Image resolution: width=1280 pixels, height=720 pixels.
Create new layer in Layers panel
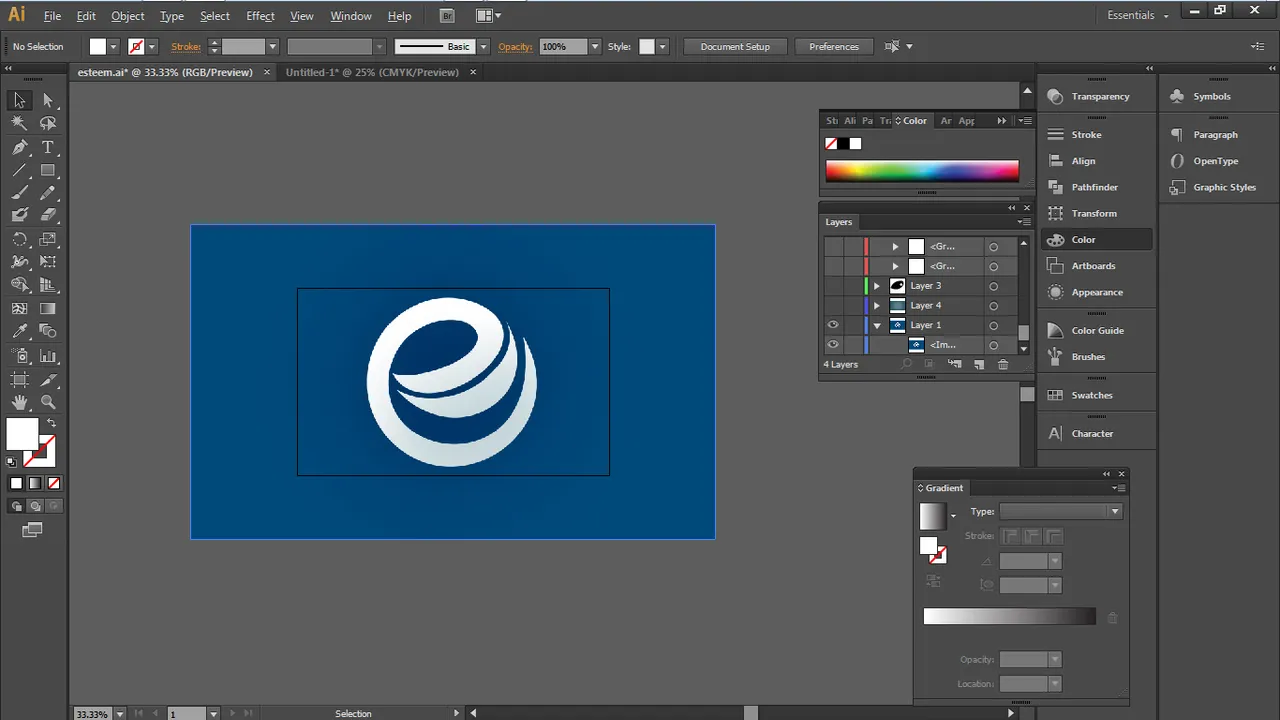[x=979, y=365]
